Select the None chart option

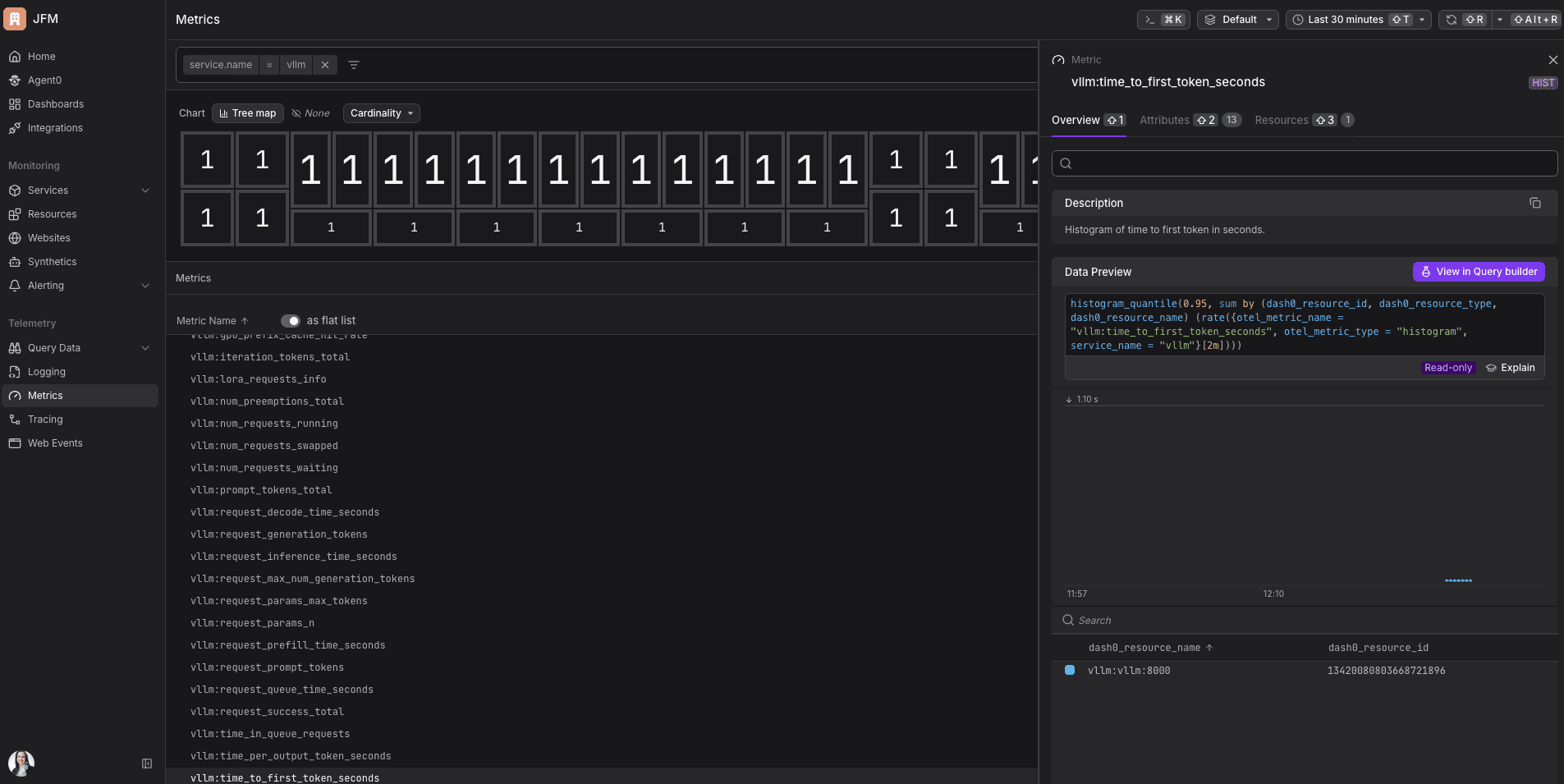coord(310,113)
